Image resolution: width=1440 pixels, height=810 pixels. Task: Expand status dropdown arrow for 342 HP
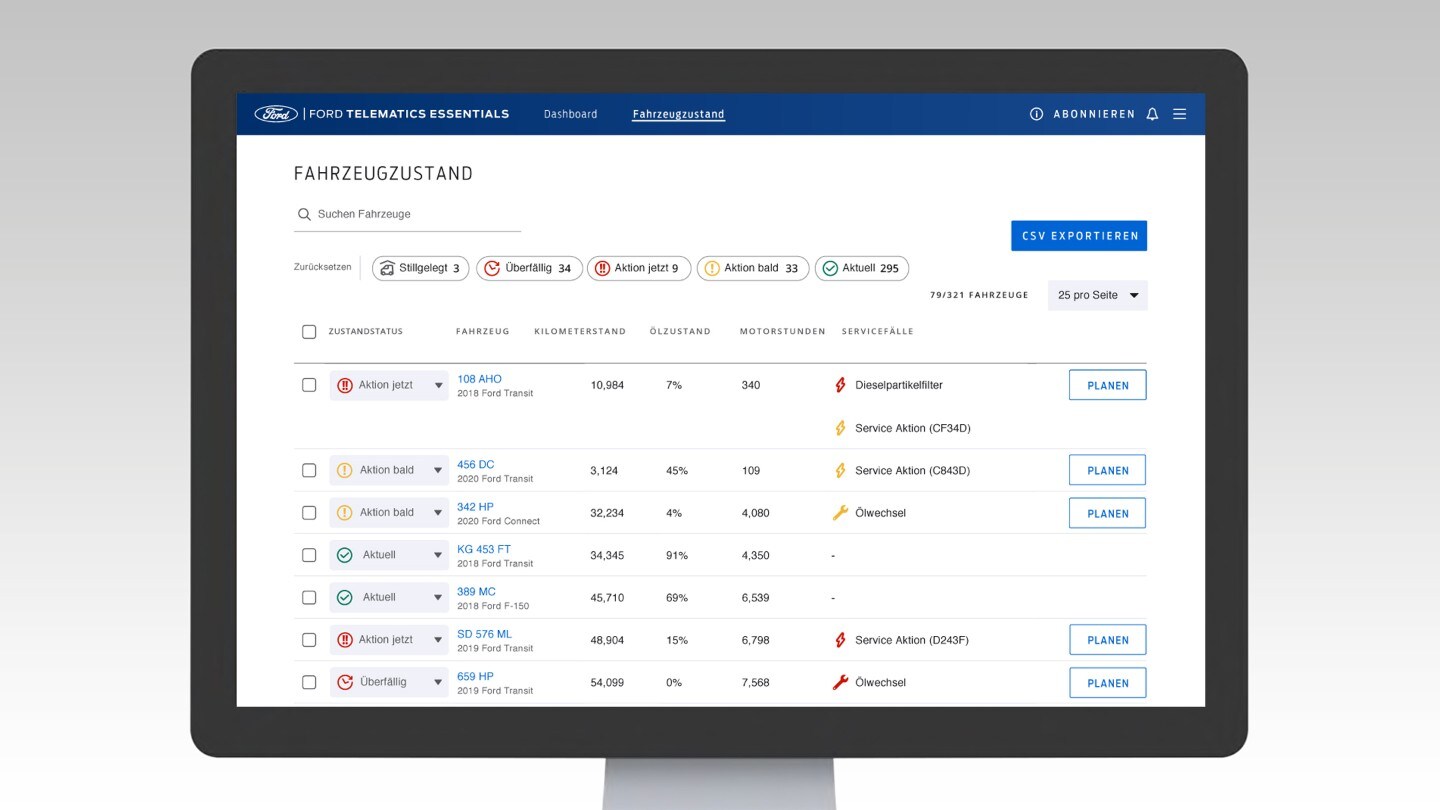click(438, 513)
